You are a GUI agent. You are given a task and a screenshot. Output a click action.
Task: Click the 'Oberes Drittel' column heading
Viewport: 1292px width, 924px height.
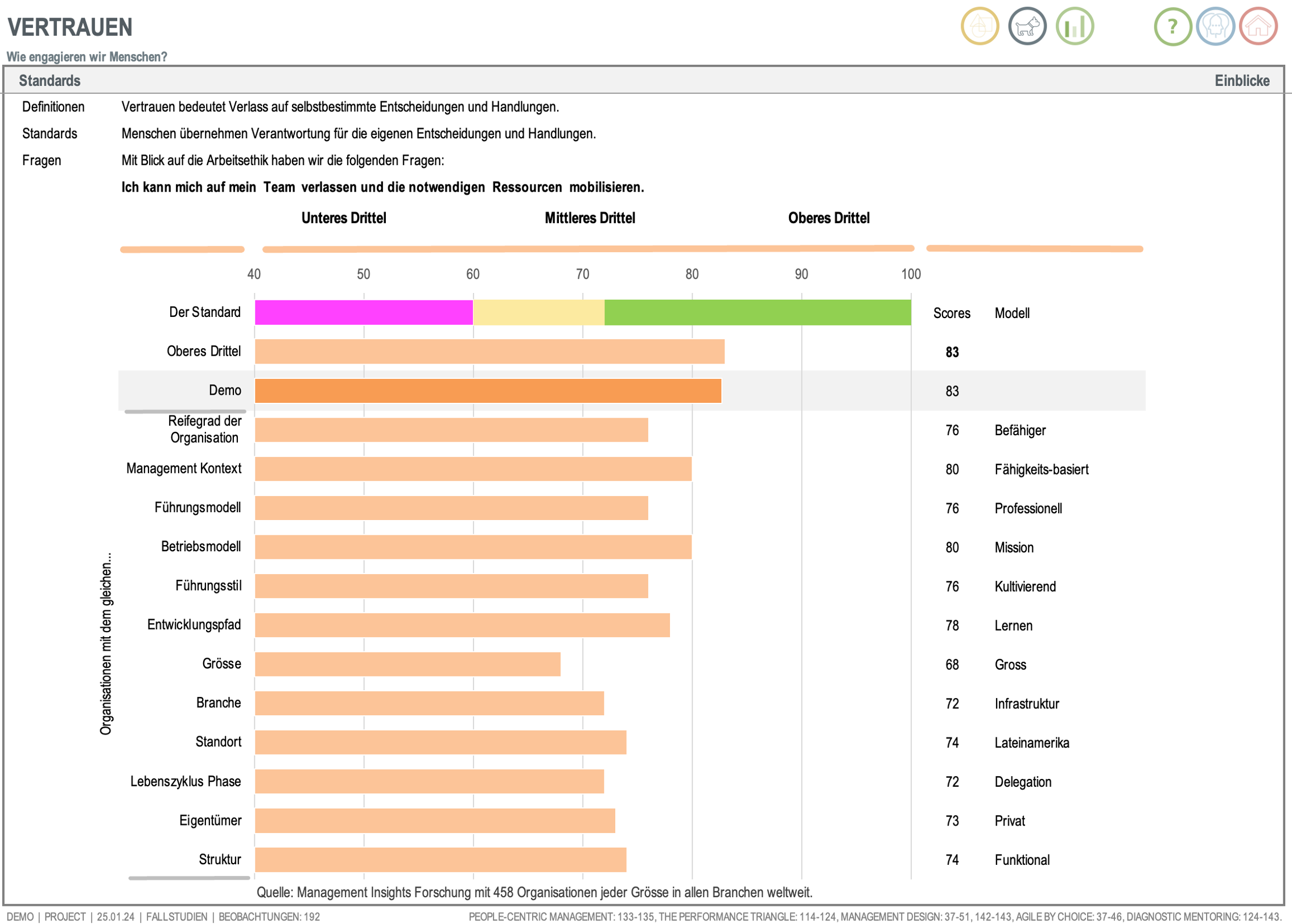pyautogui.click(x=829, y=218)
